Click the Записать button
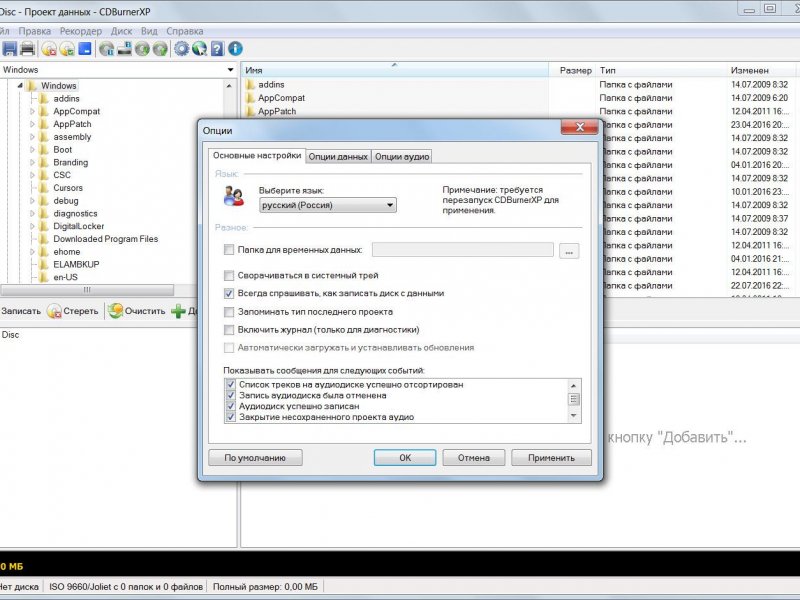 tap(20, 311)
